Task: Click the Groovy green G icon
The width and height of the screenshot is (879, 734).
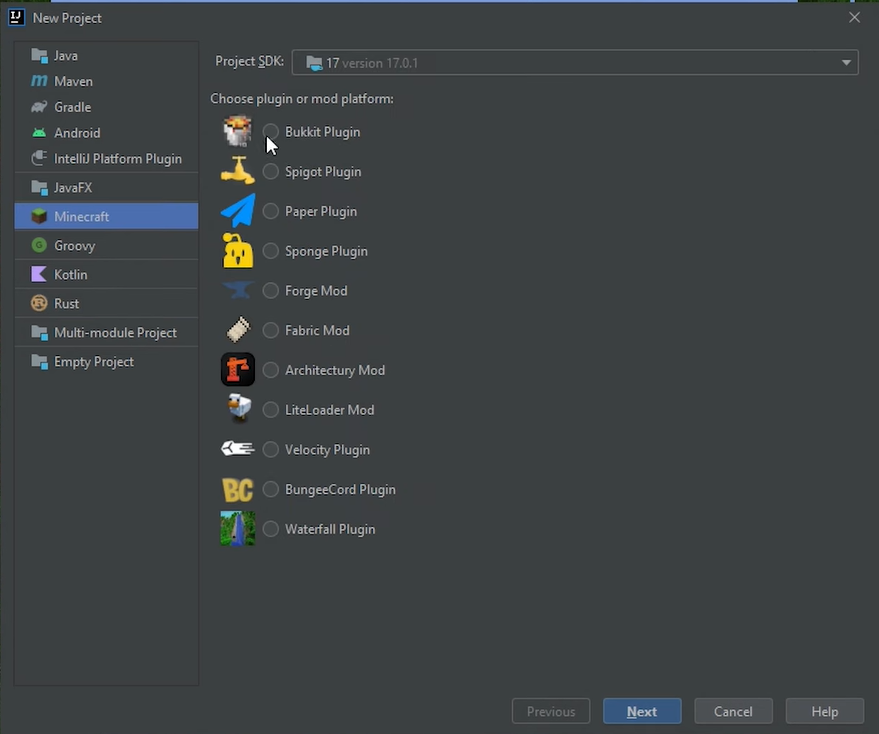Action: 39,246
